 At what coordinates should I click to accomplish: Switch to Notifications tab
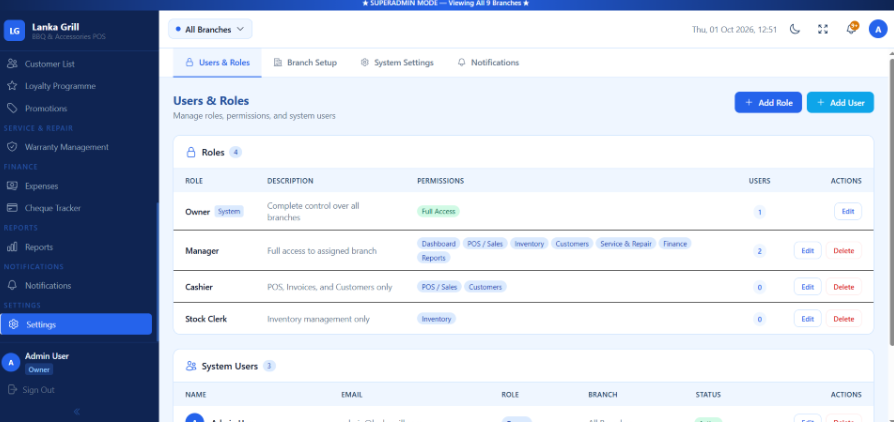(488, 63)
